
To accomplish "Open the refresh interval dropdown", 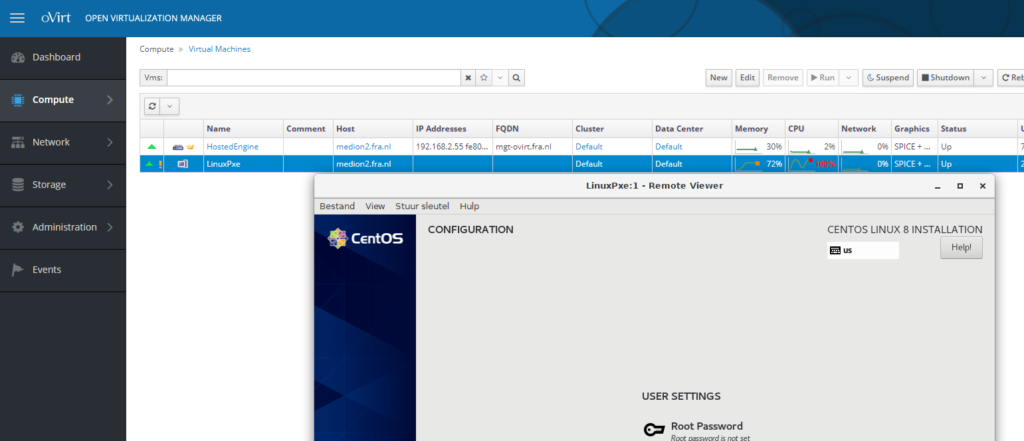I will point(170,106).
